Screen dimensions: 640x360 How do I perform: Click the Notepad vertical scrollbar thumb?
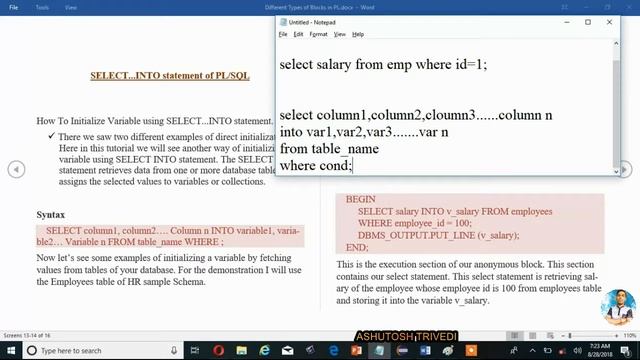[616, 113]
